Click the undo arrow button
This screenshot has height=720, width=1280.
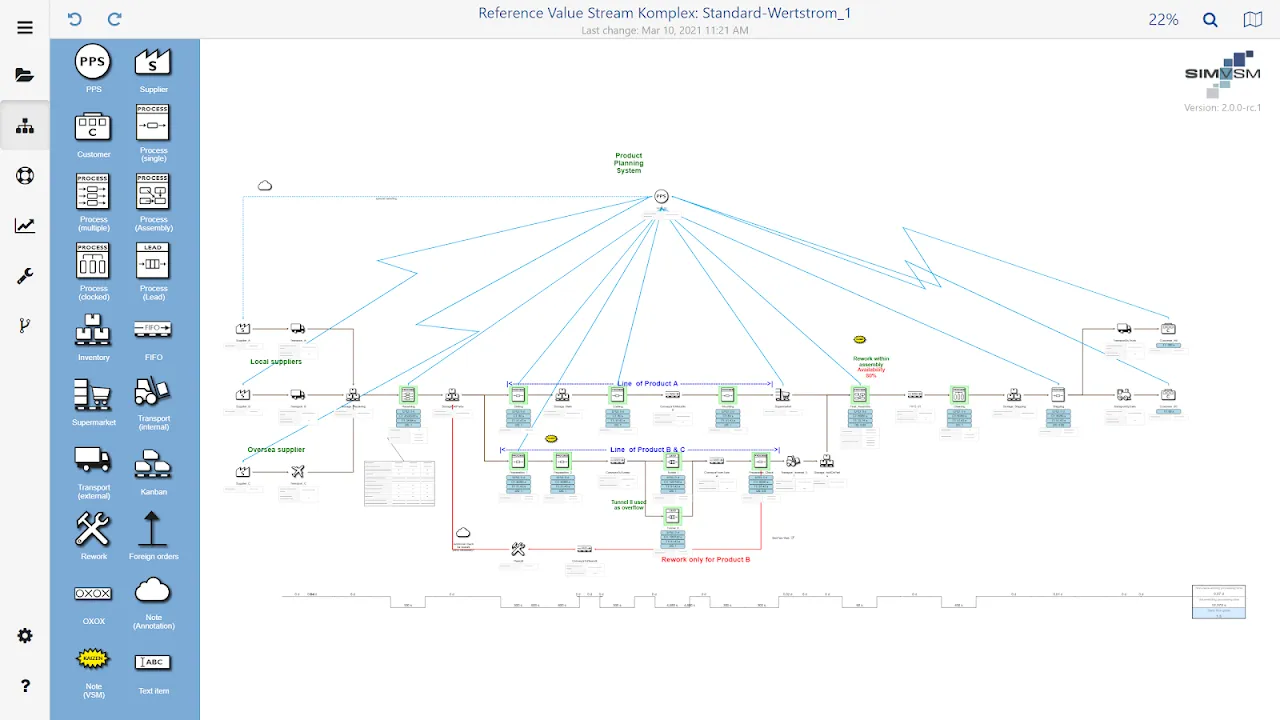pyautogui.click(x=74, y=19)
